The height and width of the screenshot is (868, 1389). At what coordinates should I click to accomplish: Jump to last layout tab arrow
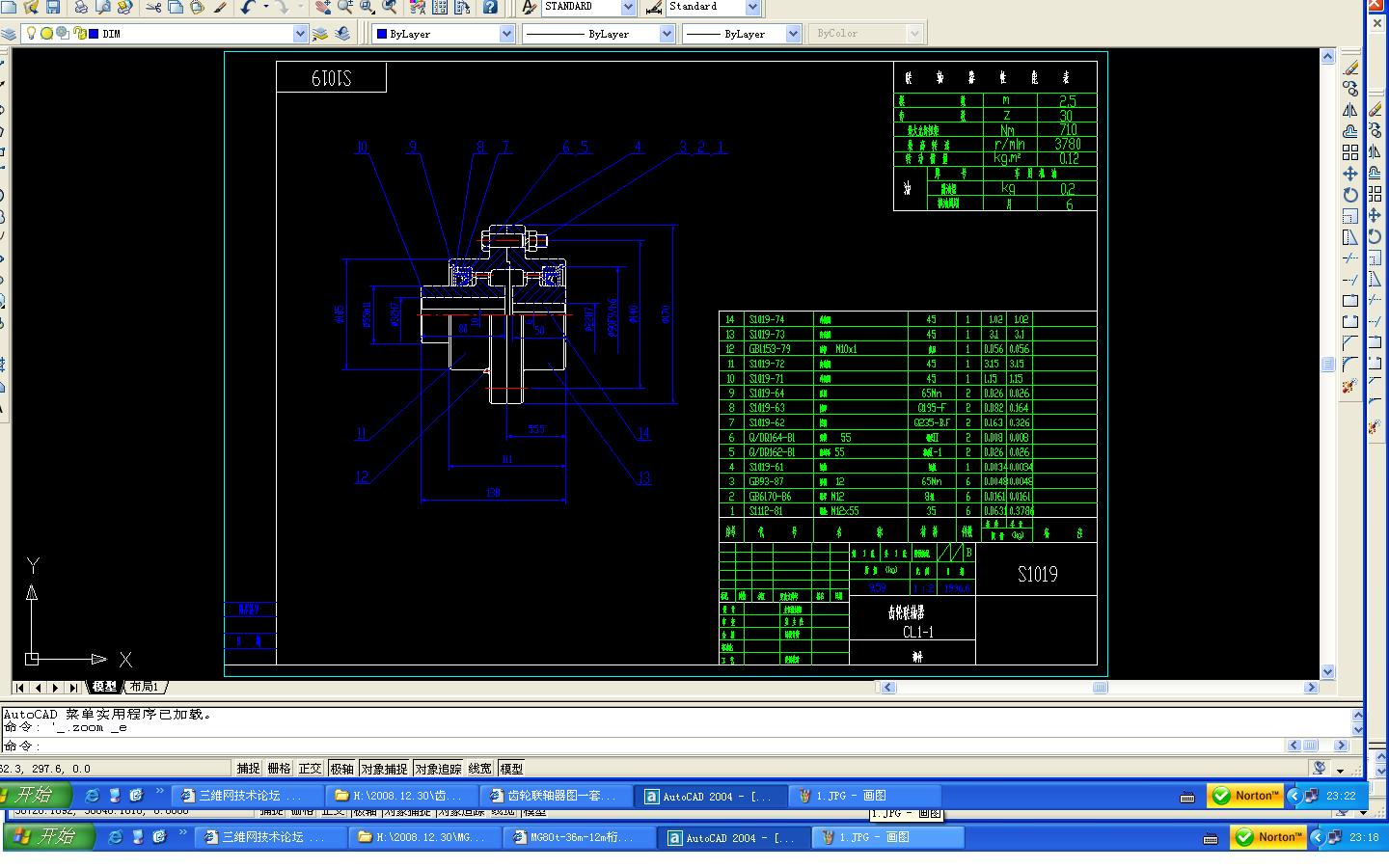(72, 688)
